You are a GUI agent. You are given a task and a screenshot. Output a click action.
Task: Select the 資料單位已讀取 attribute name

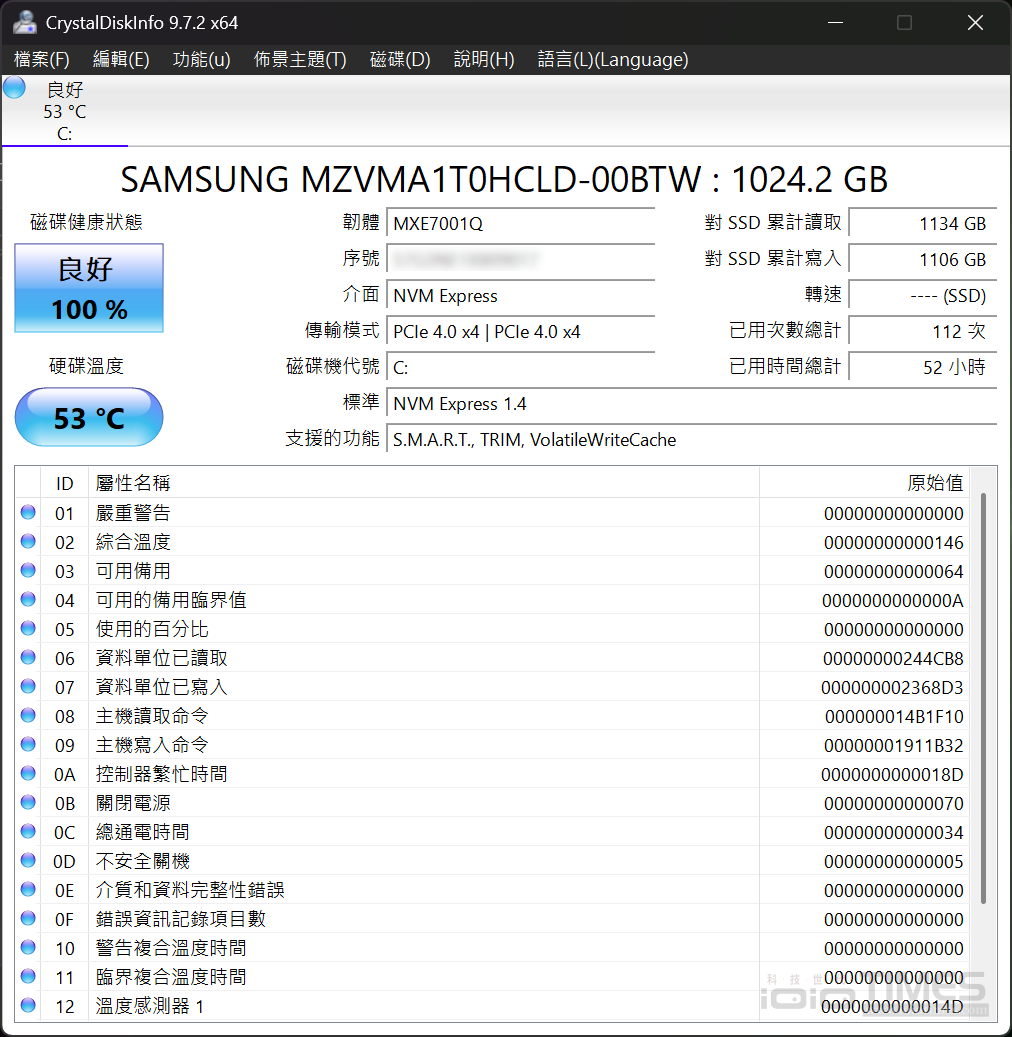coord(161,658)
